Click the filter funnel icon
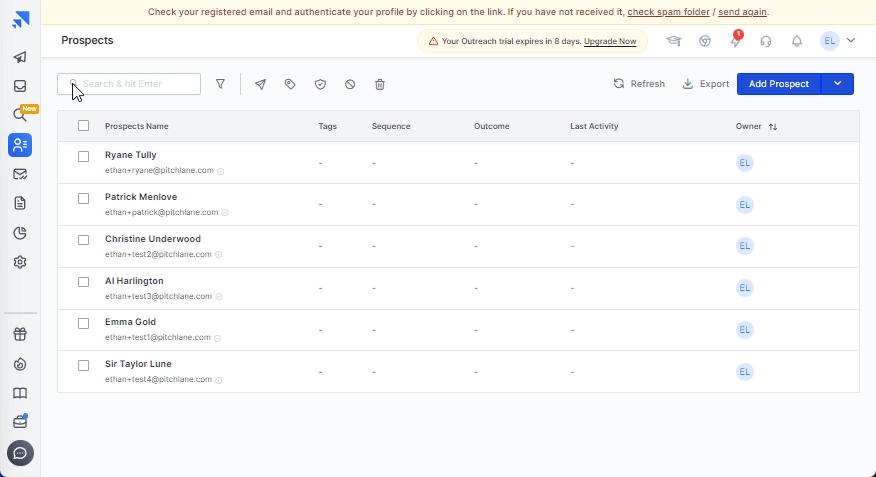The width and height of the screenshot is (876, 477). [x=220, y=84]
